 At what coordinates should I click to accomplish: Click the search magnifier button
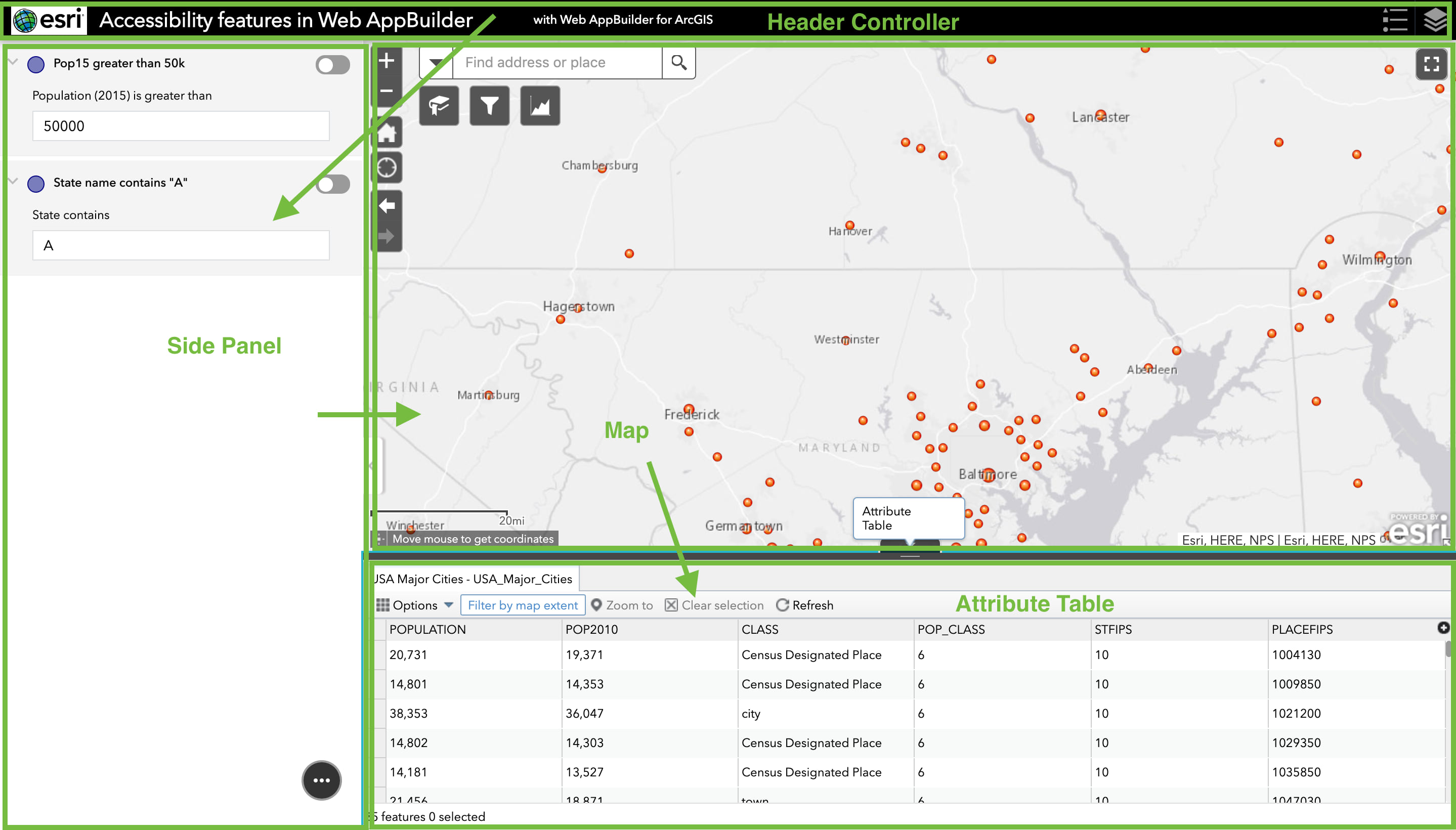click(x=678, y=63)
